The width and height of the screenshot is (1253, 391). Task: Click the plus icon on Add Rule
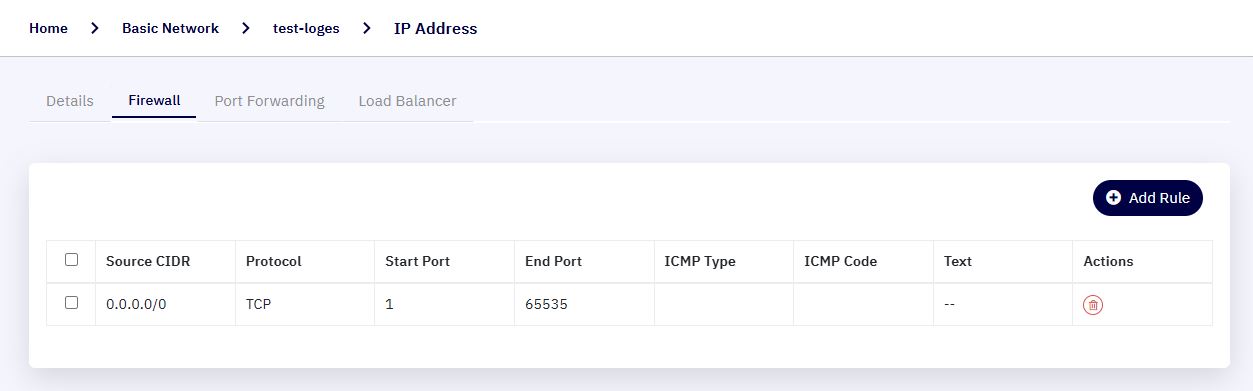pyautogui.click(x=1114, y=198)
